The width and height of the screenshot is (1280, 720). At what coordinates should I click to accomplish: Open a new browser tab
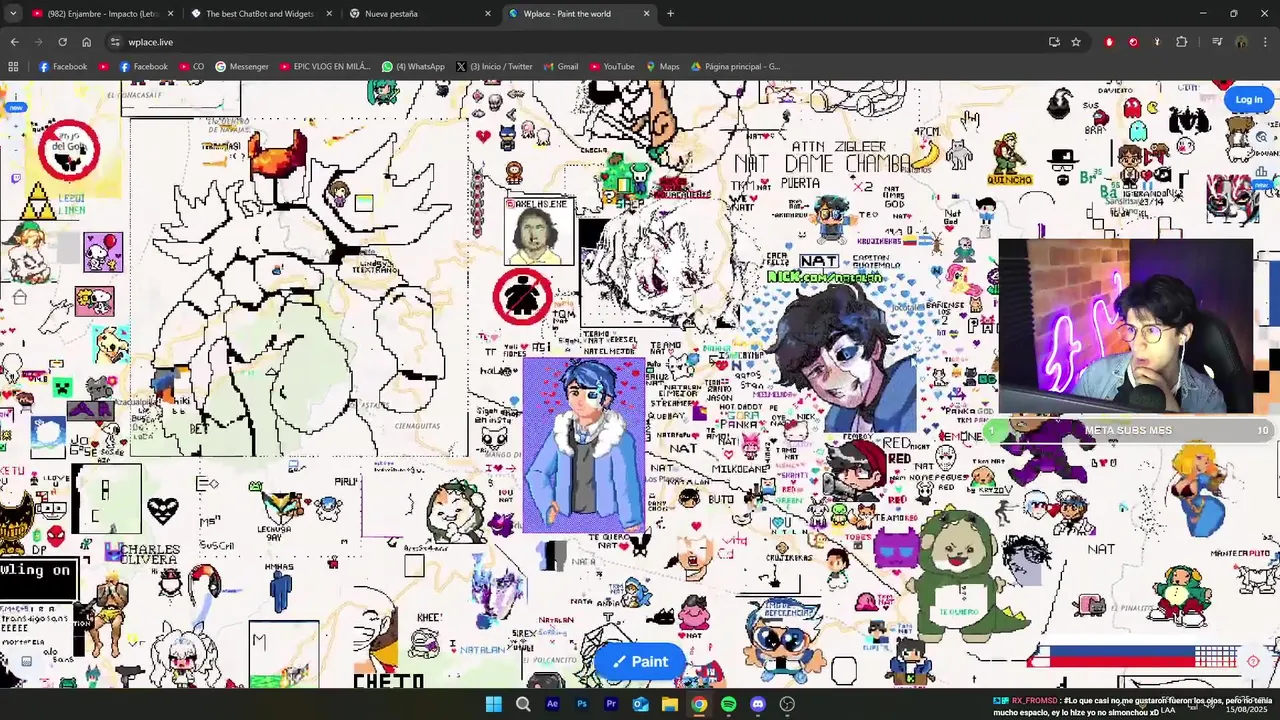point(670,14)
